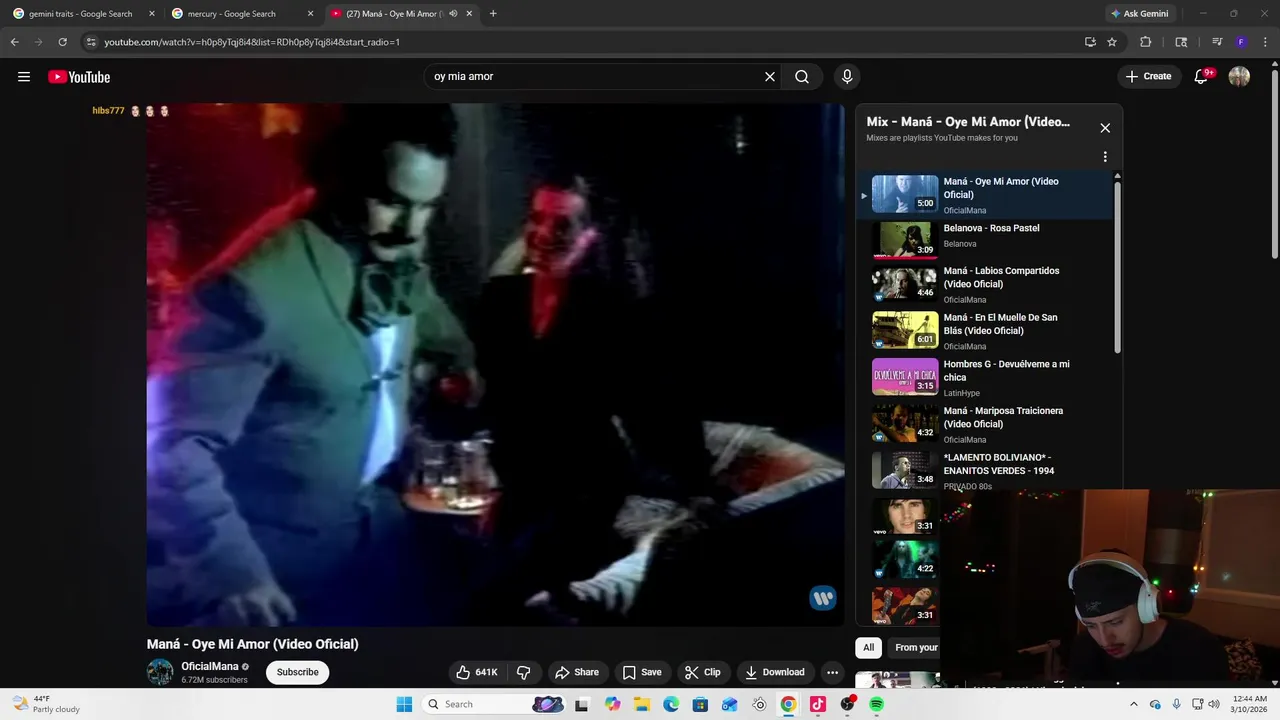The width and height of the screenshot is (1280, 720).
Task: Open more actions ellipsis below the video
Action: pyautogui.click(x=832, y=672)
